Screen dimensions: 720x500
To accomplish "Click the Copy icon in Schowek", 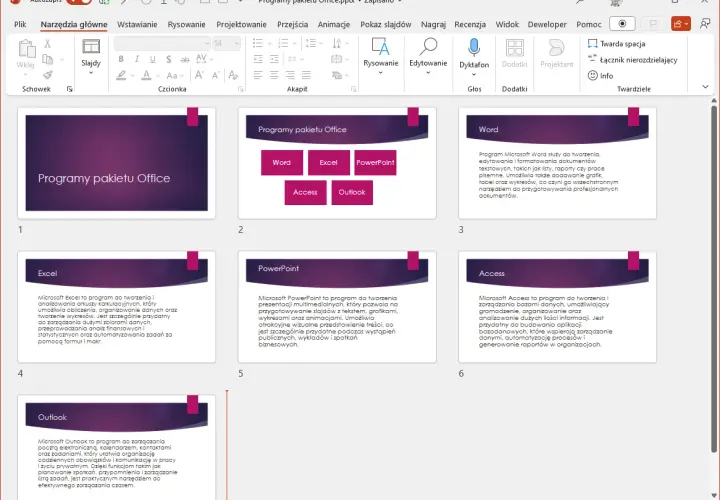I will pos(47,59).
